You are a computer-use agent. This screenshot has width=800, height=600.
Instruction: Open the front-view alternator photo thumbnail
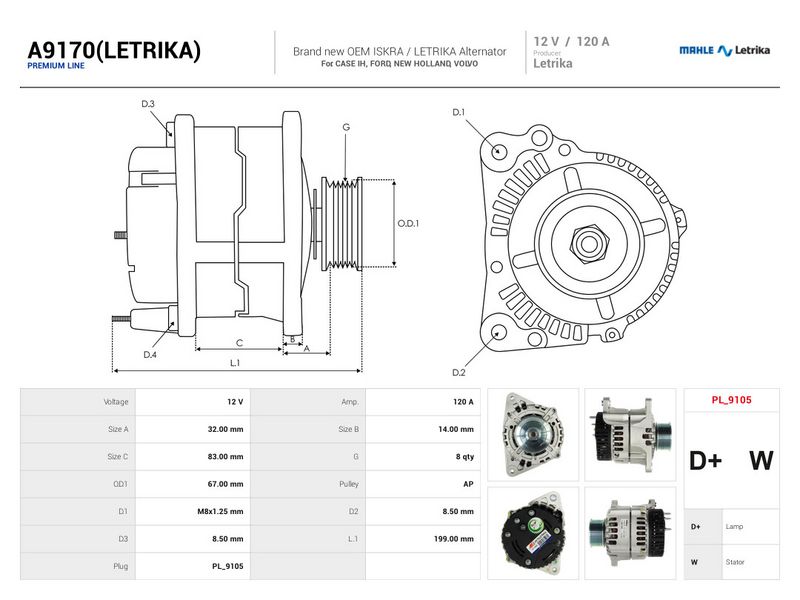point(533,435)
